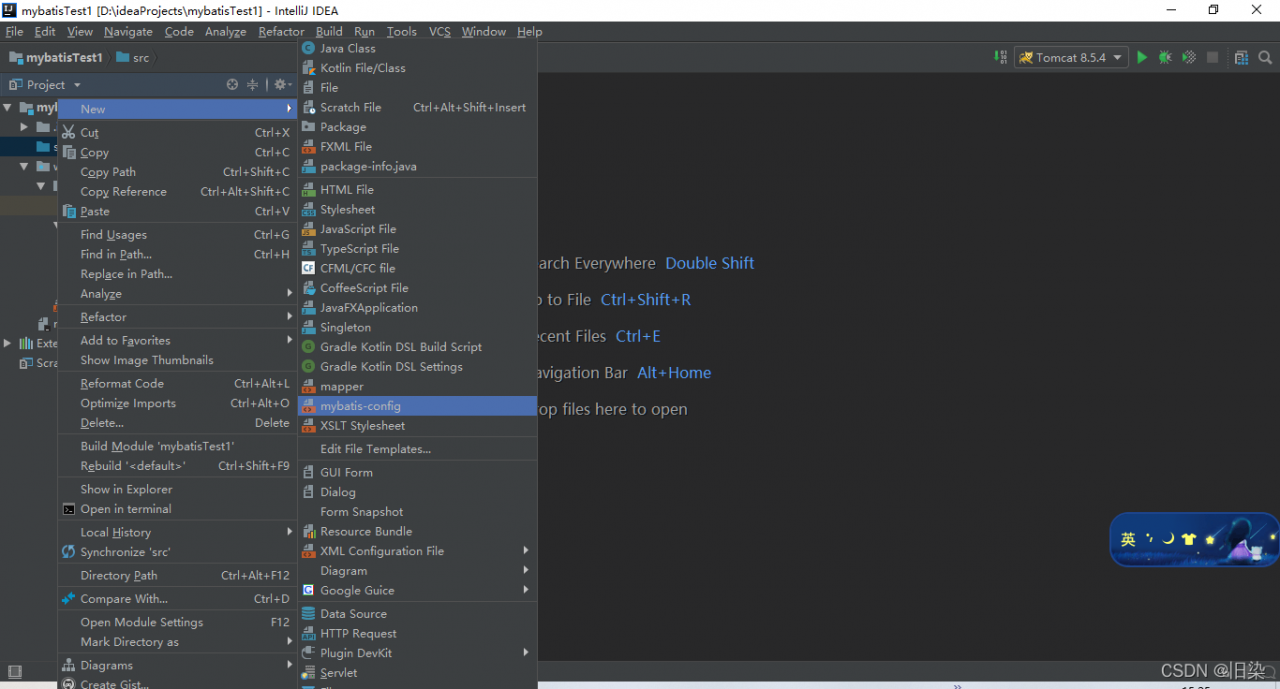This screenshot has height=689, width=1280.
Task: Click the HTTP Request icon
Action: click(309, 633)
